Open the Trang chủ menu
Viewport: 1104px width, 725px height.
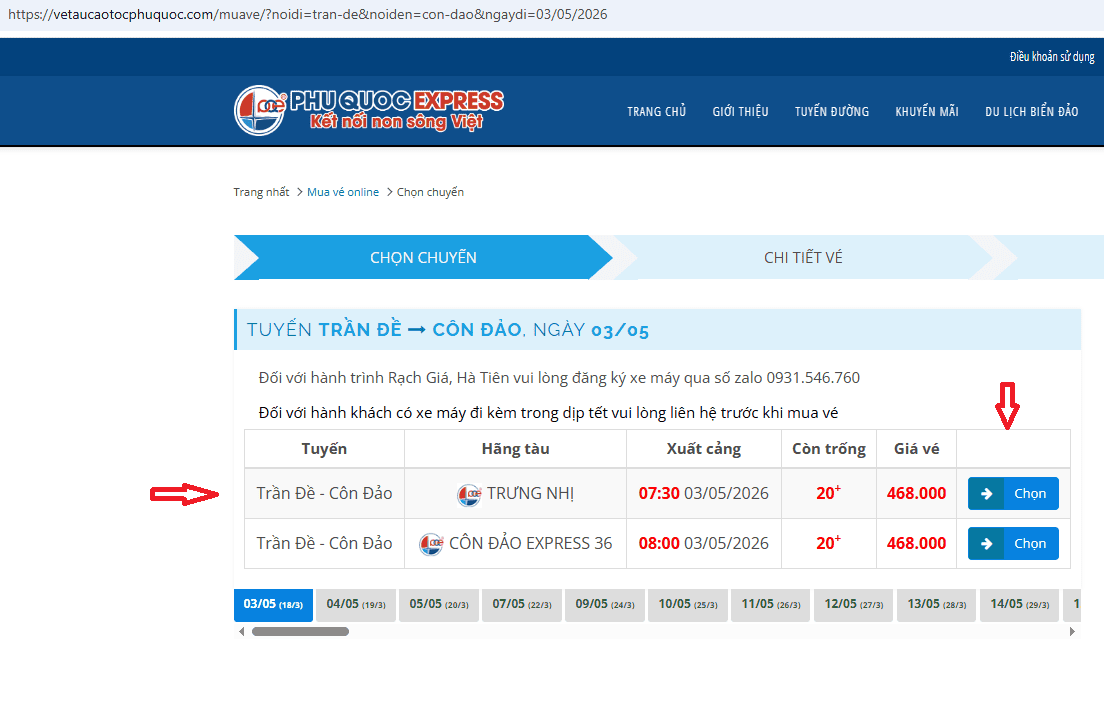pos(656,111)
